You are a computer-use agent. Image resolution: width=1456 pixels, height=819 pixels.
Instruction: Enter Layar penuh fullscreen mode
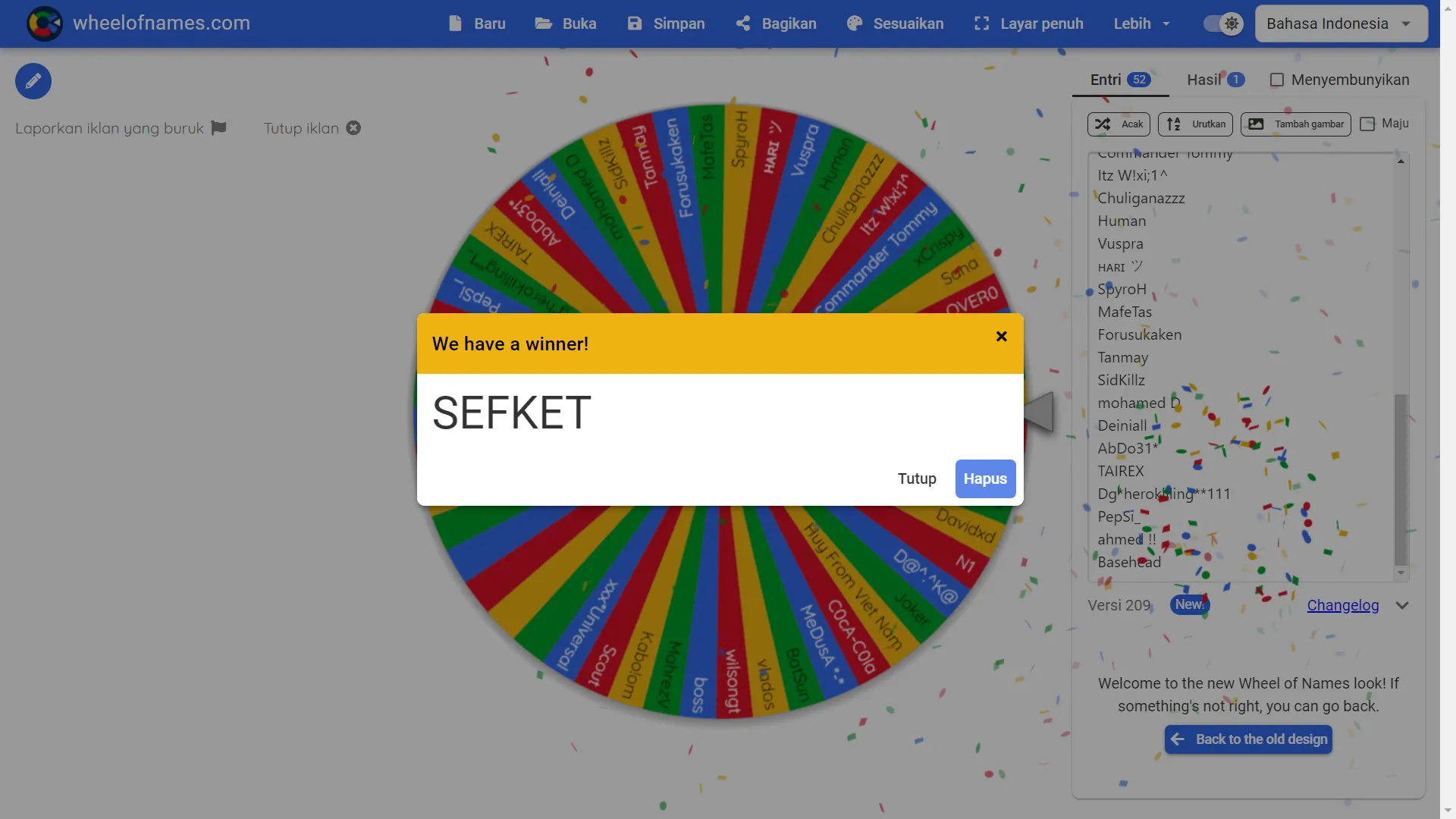(981, 24)
